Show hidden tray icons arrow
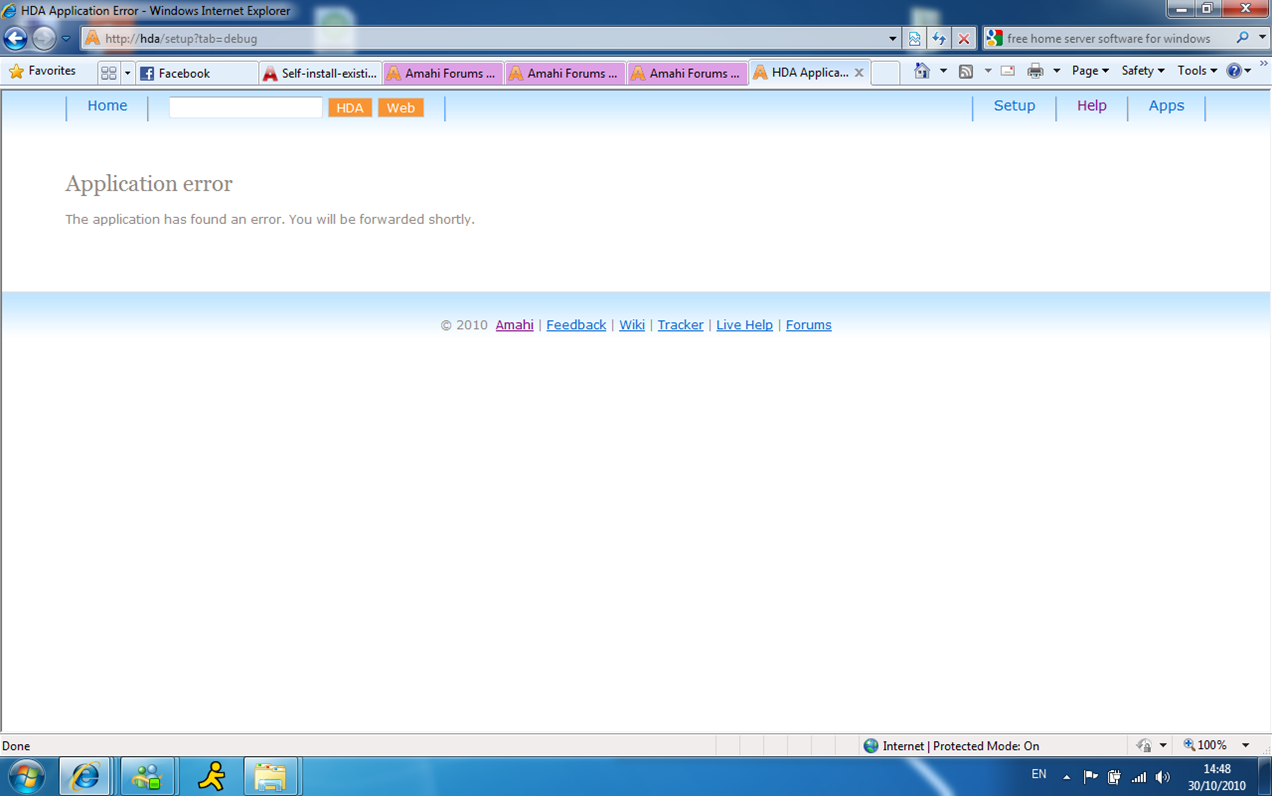Viewport: 1272px width, 796px height. point(1066,776)
